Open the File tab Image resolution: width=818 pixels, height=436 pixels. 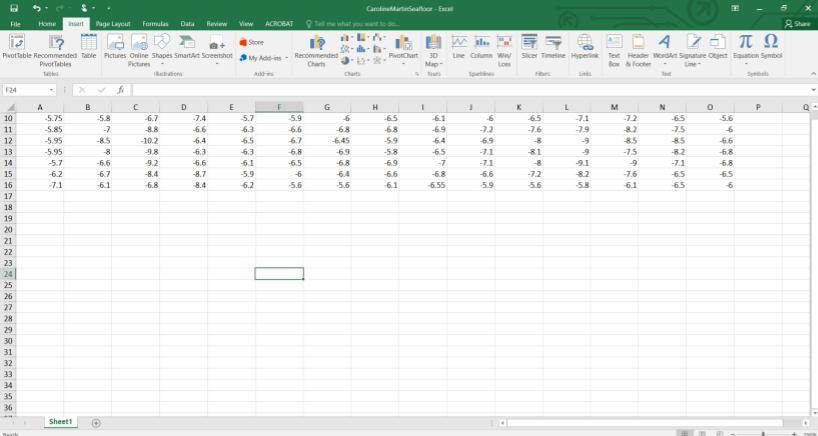(16, 24)
